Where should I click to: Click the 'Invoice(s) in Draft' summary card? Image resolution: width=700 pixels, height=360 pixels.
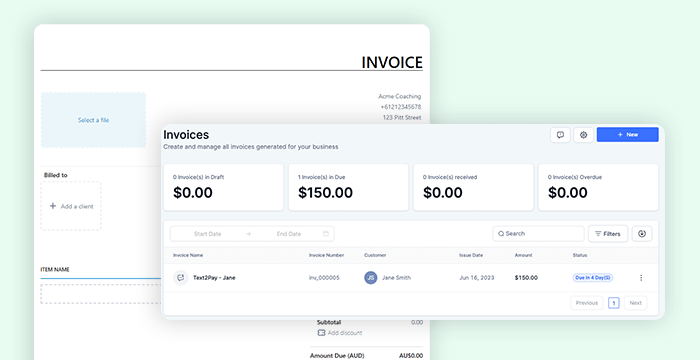[223, 187]
